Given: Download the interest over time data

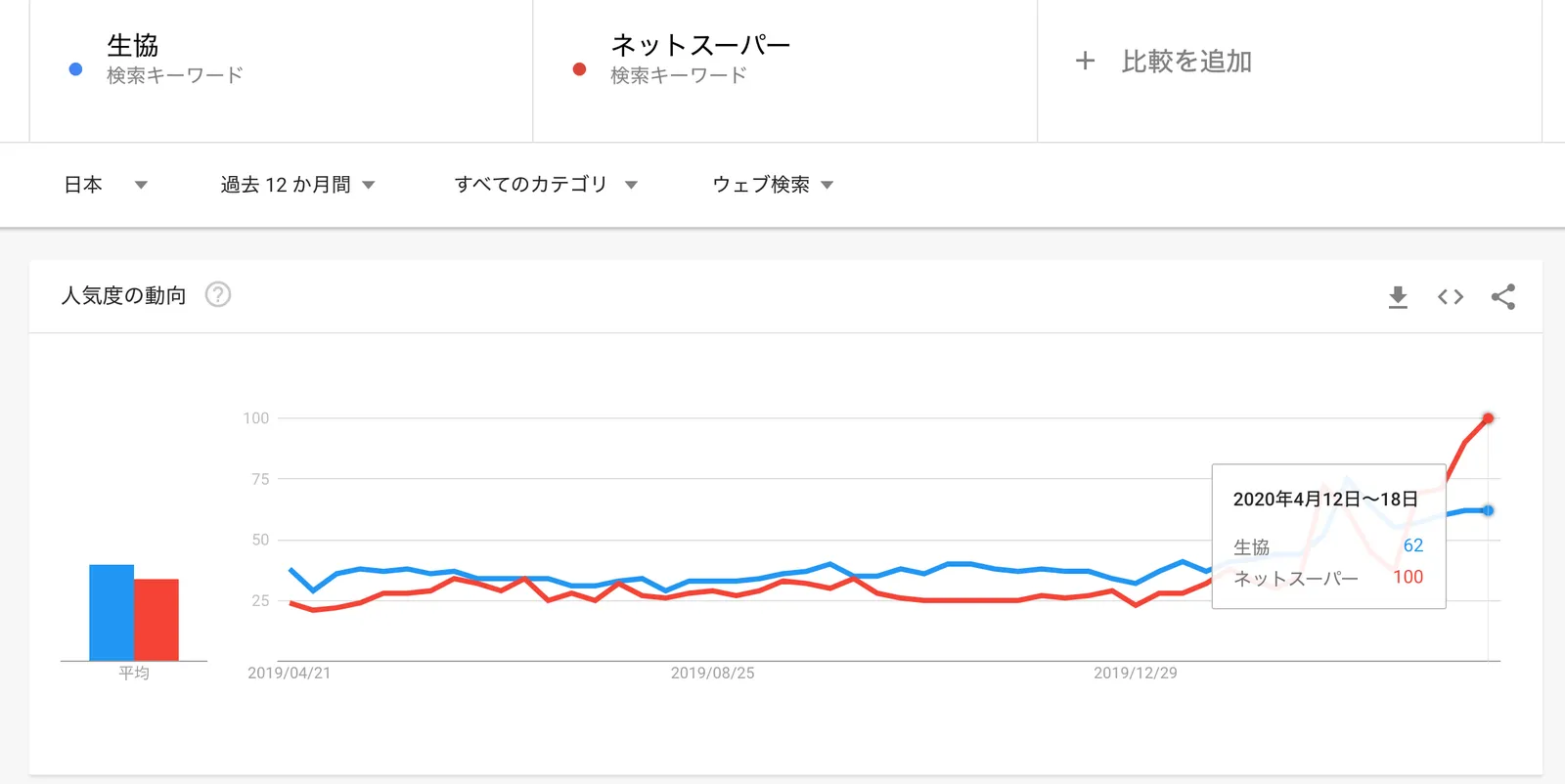Looking at the screenshot, I should pos(1398,297).
